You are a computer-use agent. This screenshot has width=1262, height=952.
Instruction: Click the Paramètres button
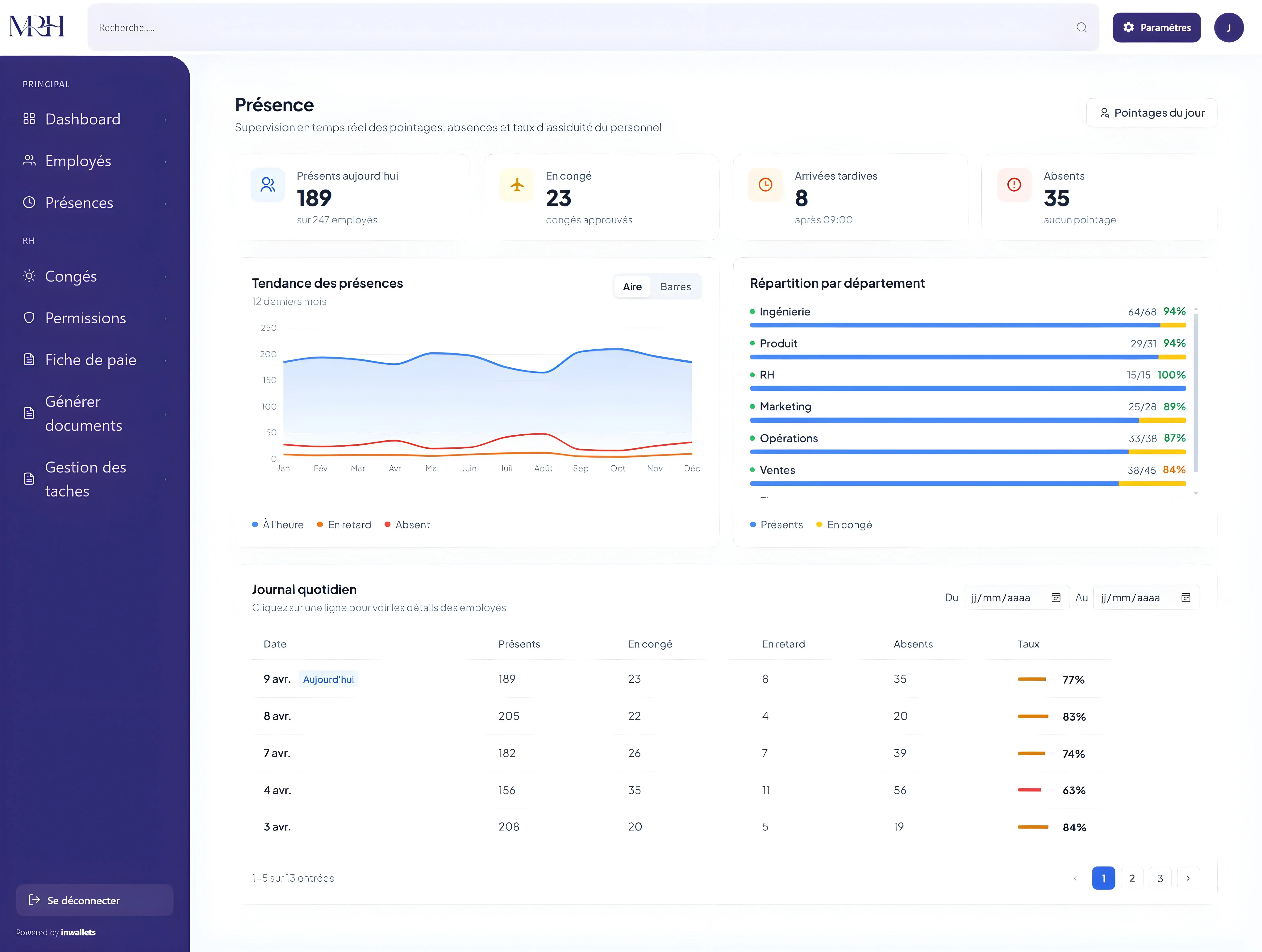tap(1157, 27)
